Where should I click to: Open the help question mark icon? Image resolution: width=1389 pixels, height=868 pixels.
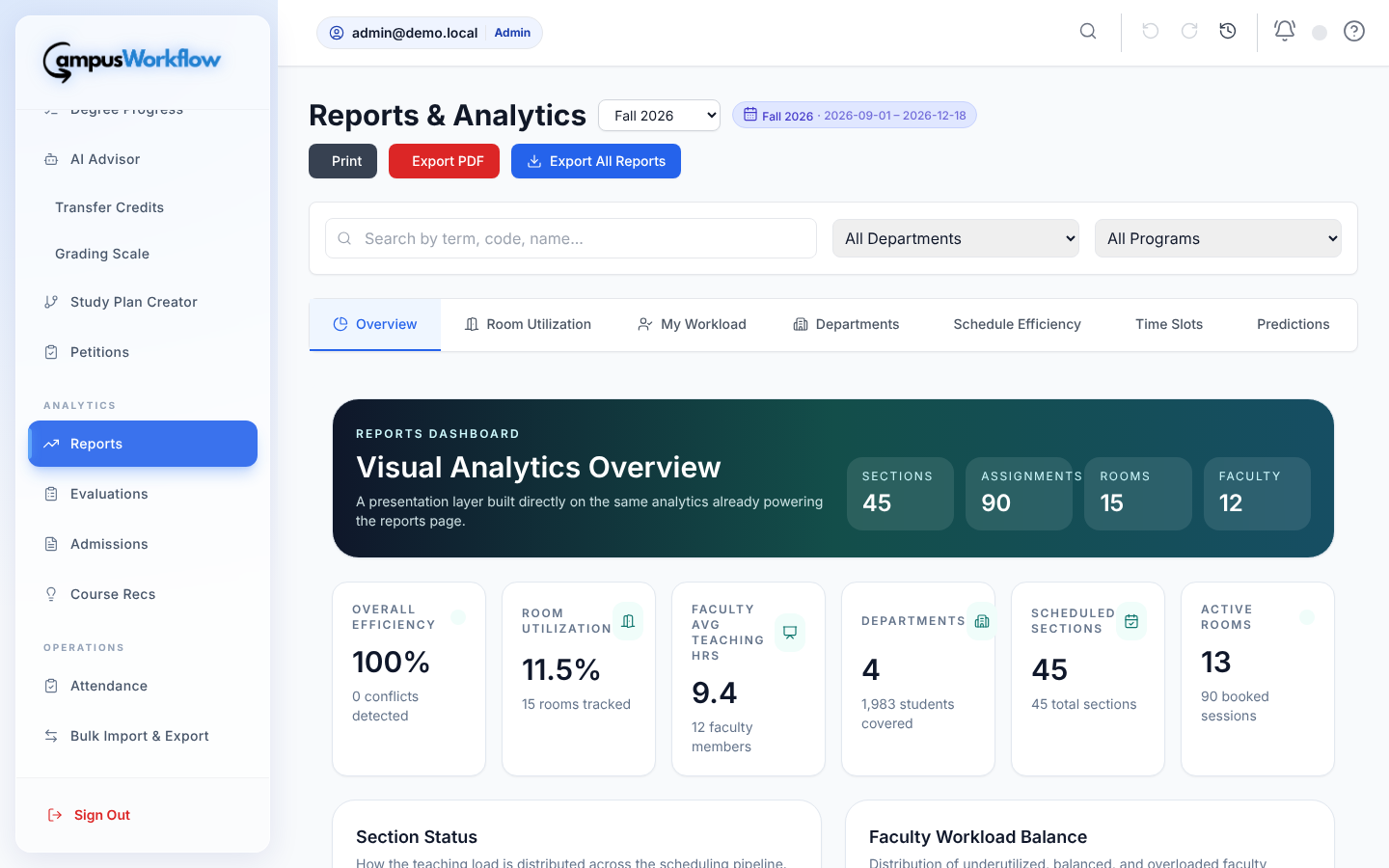1354,32
